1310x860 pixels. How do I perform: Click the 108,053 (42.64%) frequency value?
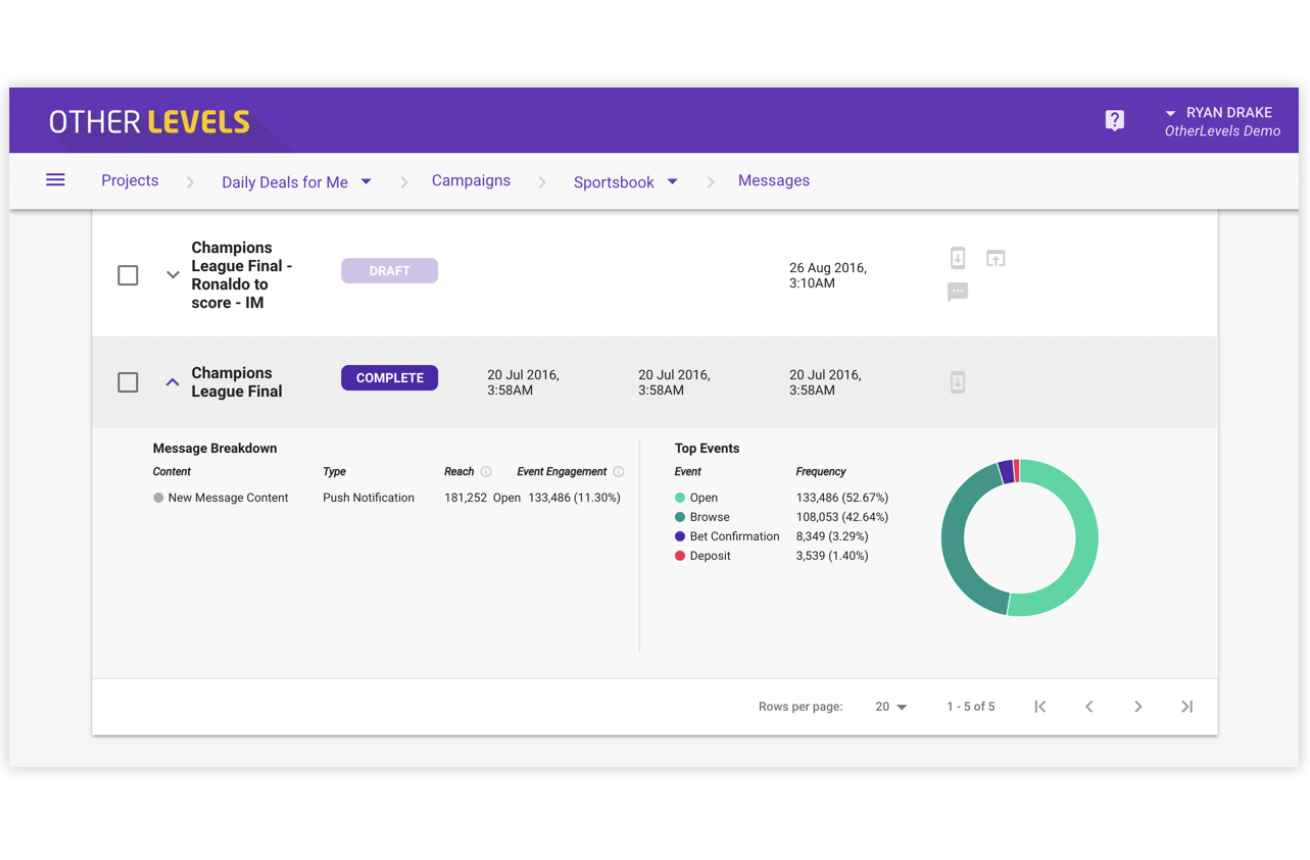pyautogui.click(x=842, y=517)
